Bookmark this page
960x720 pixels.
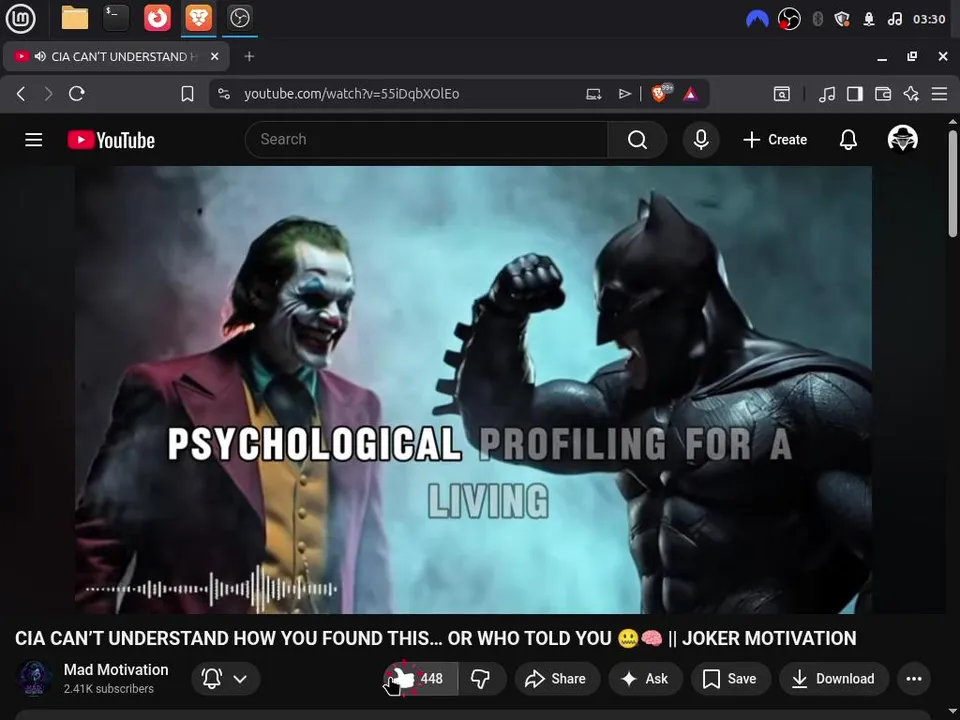point(187,94)
